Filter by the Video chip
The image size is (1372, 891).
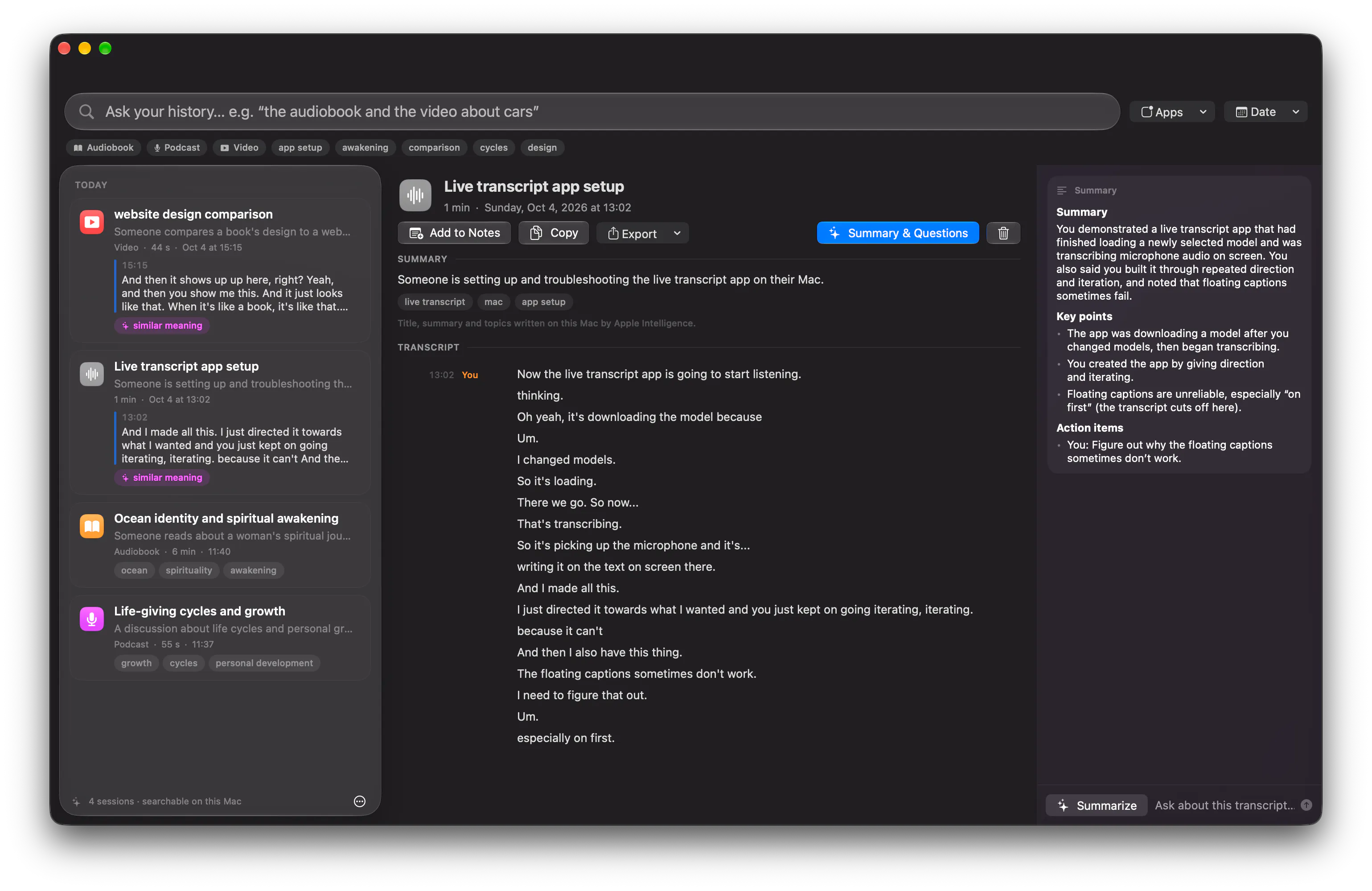[x=239, y=148]
